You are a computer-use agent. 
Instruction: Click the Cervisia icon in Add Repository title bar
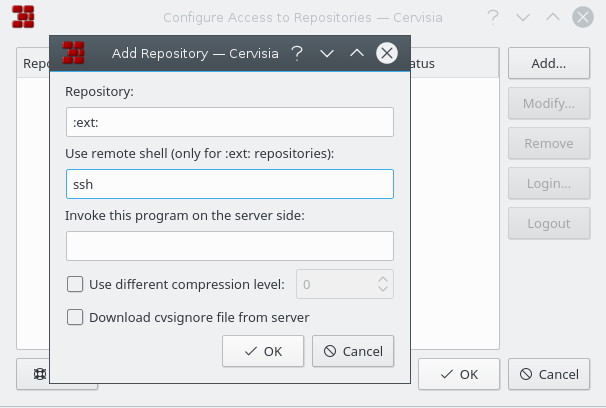tap(73, 53)
